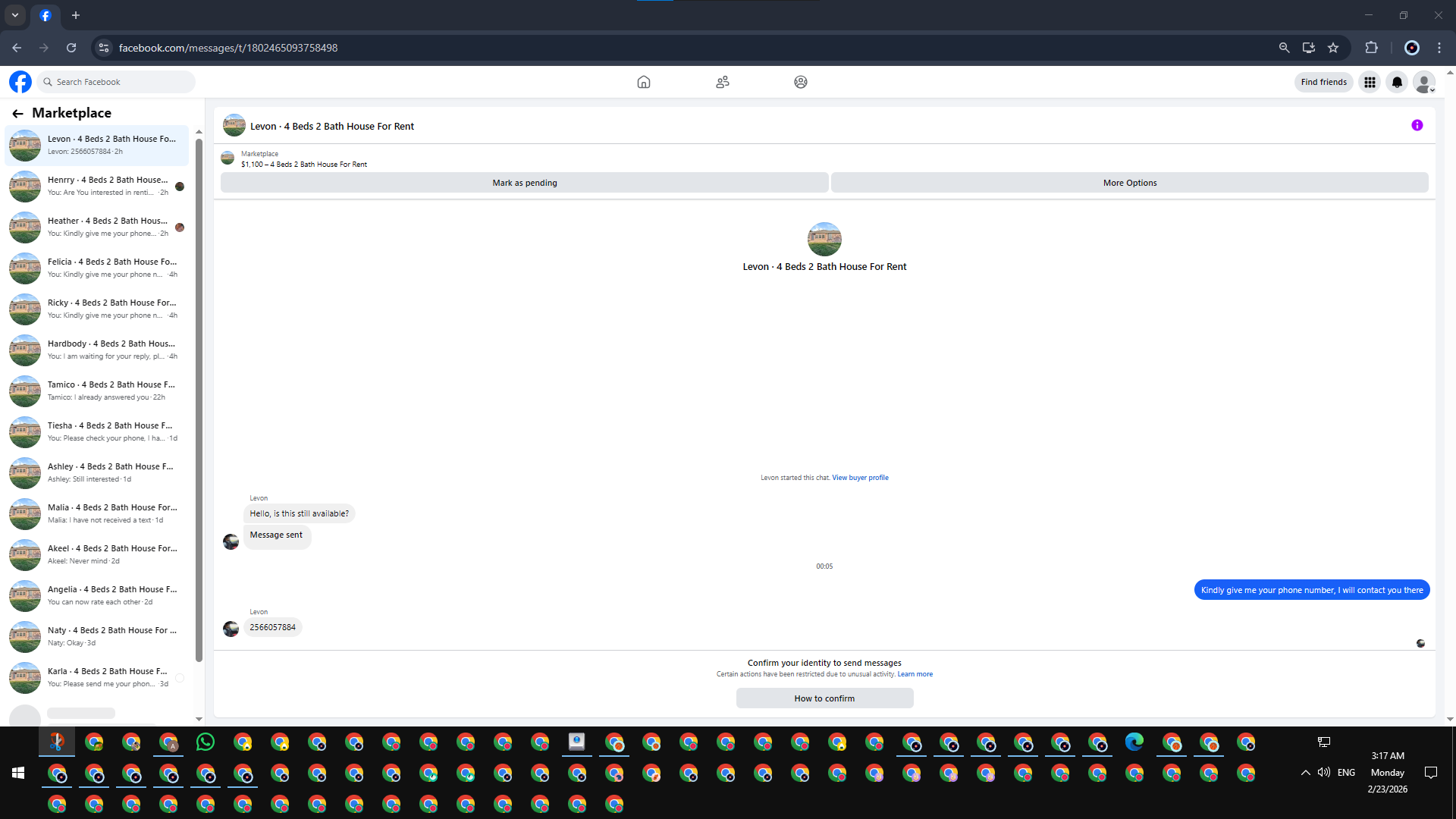Viewport: 1456px width, 819px height.
Task: Focus the Search Facebook field
Action: [x=117, y=82]
